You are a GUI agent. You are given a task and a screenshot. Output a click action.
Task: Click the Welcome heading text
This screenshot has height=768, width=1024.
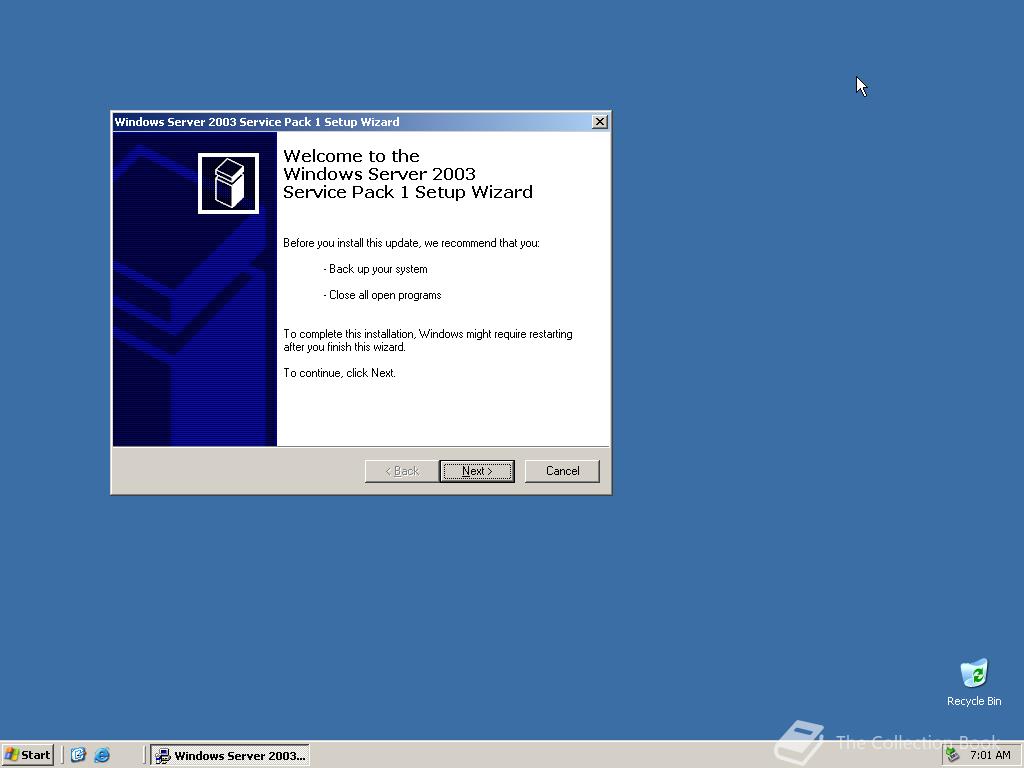407,174
